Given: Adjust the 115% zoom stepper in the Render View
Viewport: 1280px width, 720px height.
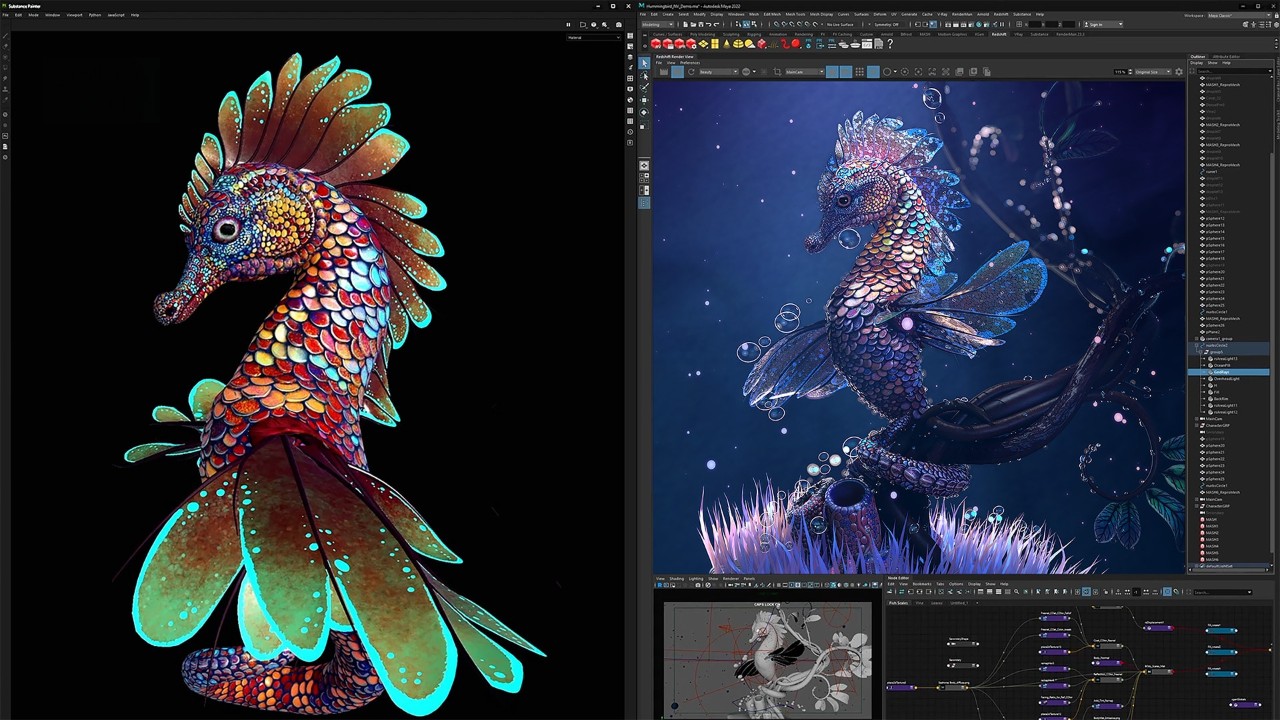Looking at the screenshot, I should tap(1130, 71).
